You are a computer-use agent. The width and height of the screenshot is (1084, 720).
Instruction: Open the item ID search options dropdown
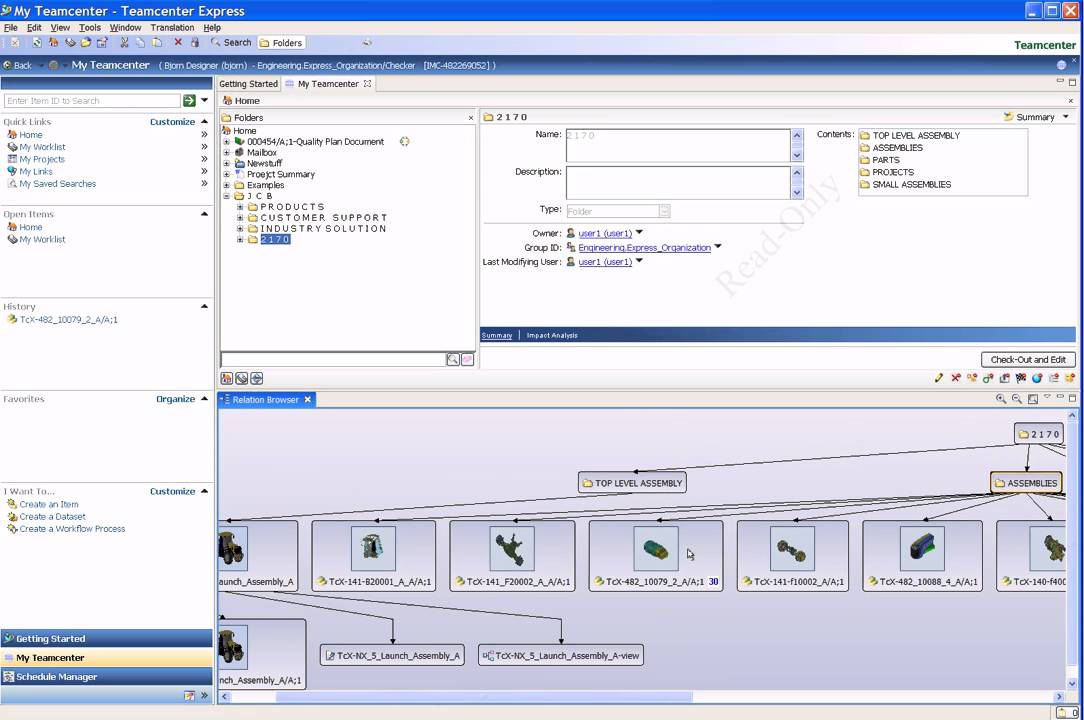click(205, 100)
